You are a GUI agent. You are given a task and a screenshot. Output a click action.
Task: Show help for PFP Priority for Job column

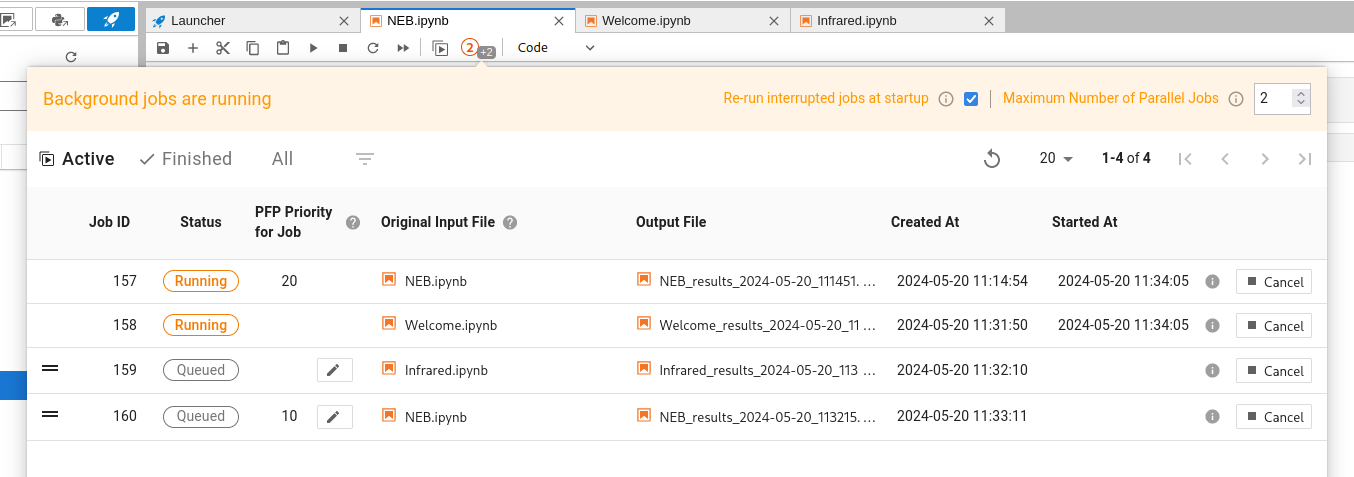[352, 223]
